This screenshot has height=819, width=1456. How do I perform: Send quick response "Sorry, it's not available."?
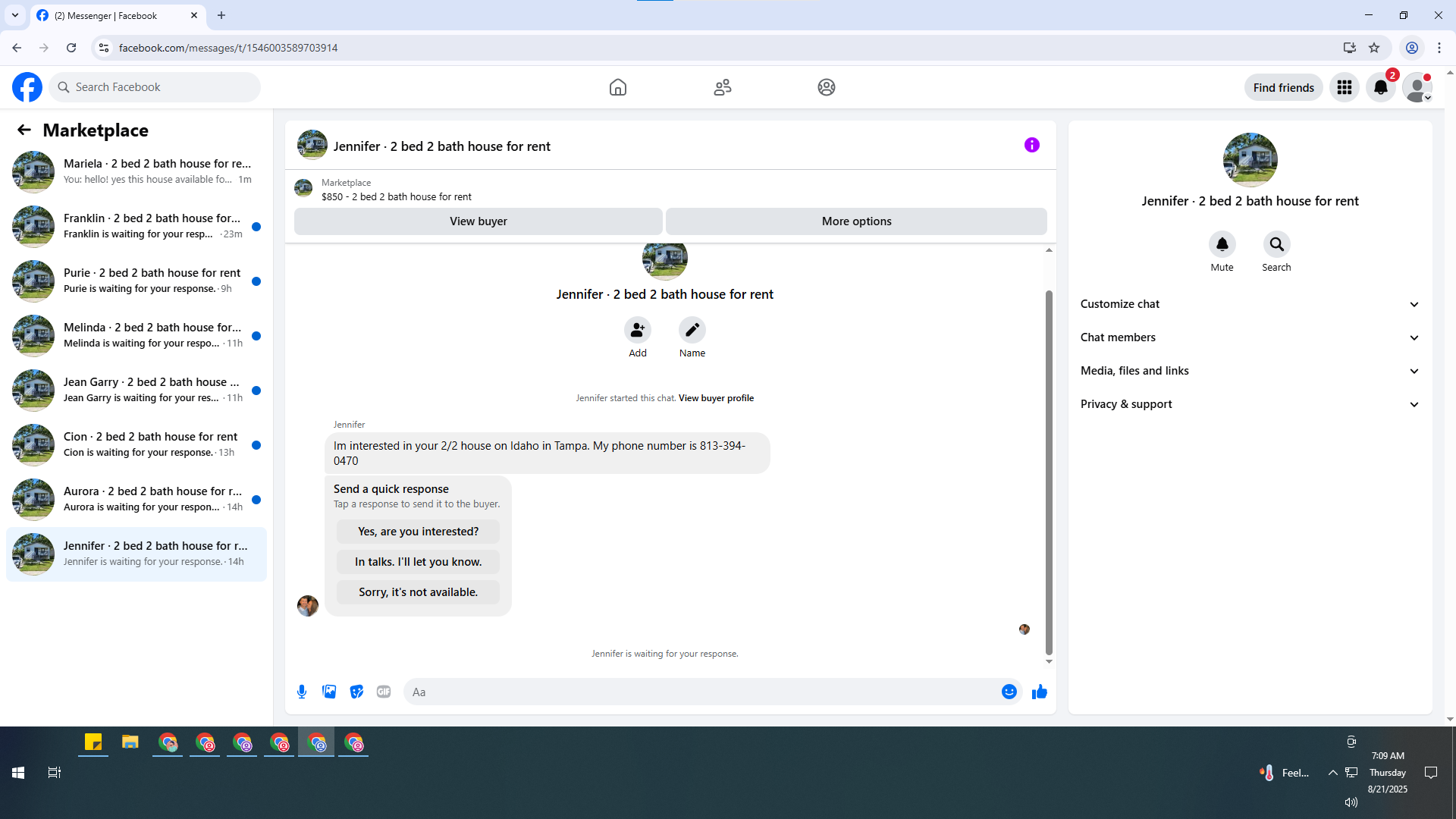[418, 592]
